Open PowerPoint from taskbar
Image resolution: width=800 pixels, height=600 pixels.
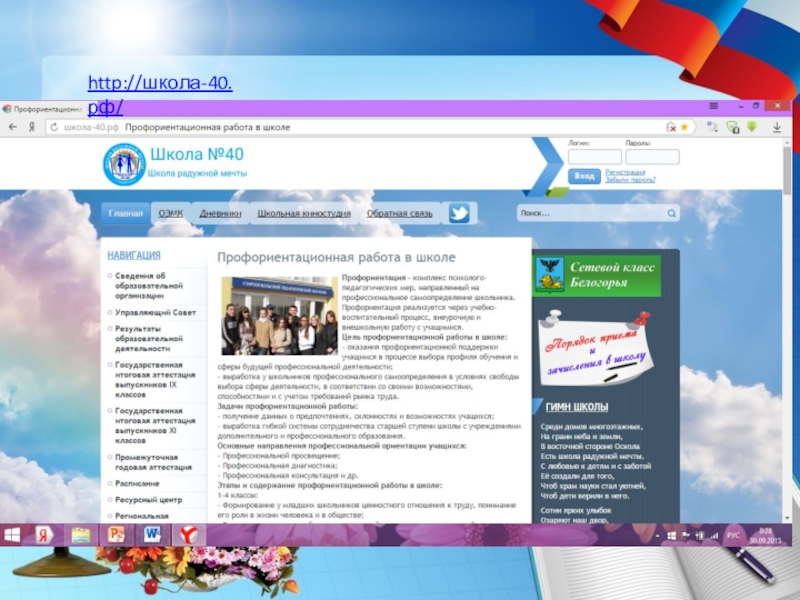click(116, 535)
